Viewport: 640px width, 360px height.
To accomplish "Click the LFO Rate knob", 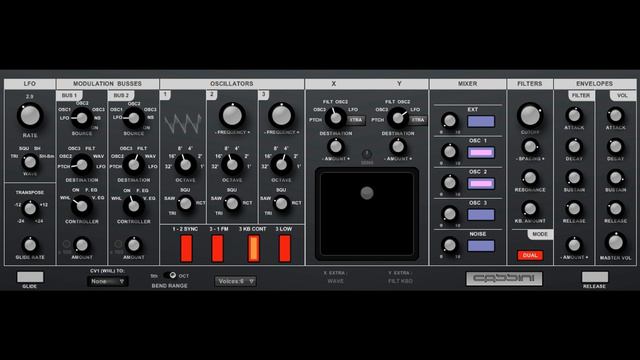I will pyautogui.click(x=30, y=116).
